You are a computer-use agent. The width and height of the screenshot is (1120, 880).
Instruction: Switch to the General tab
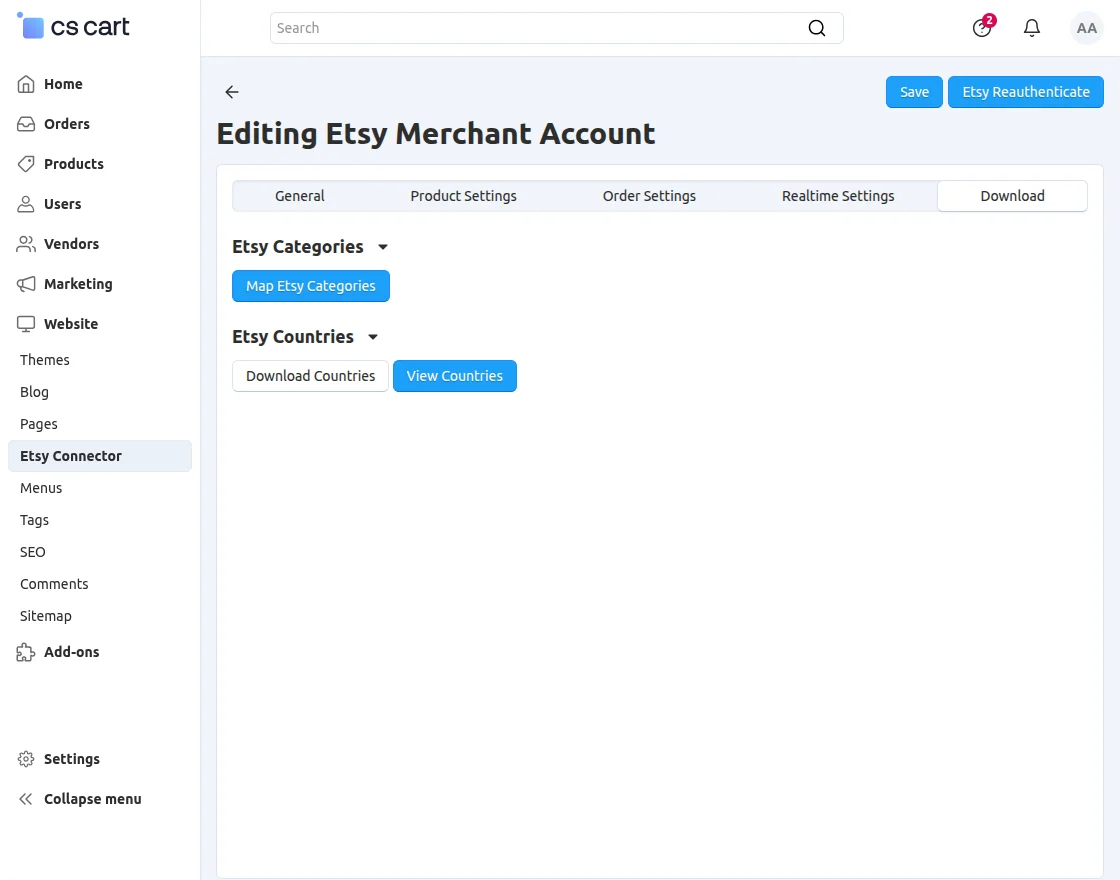pos(299,196)
